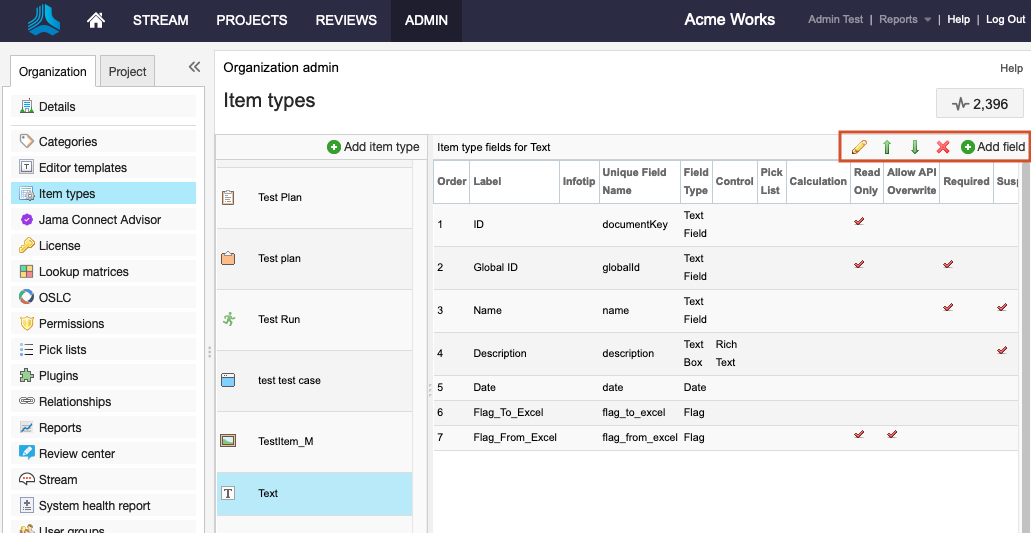Click the System health report icon
Image resolution: width=1031 pixels, height=533 pixels.
click(x=26, y=505)
